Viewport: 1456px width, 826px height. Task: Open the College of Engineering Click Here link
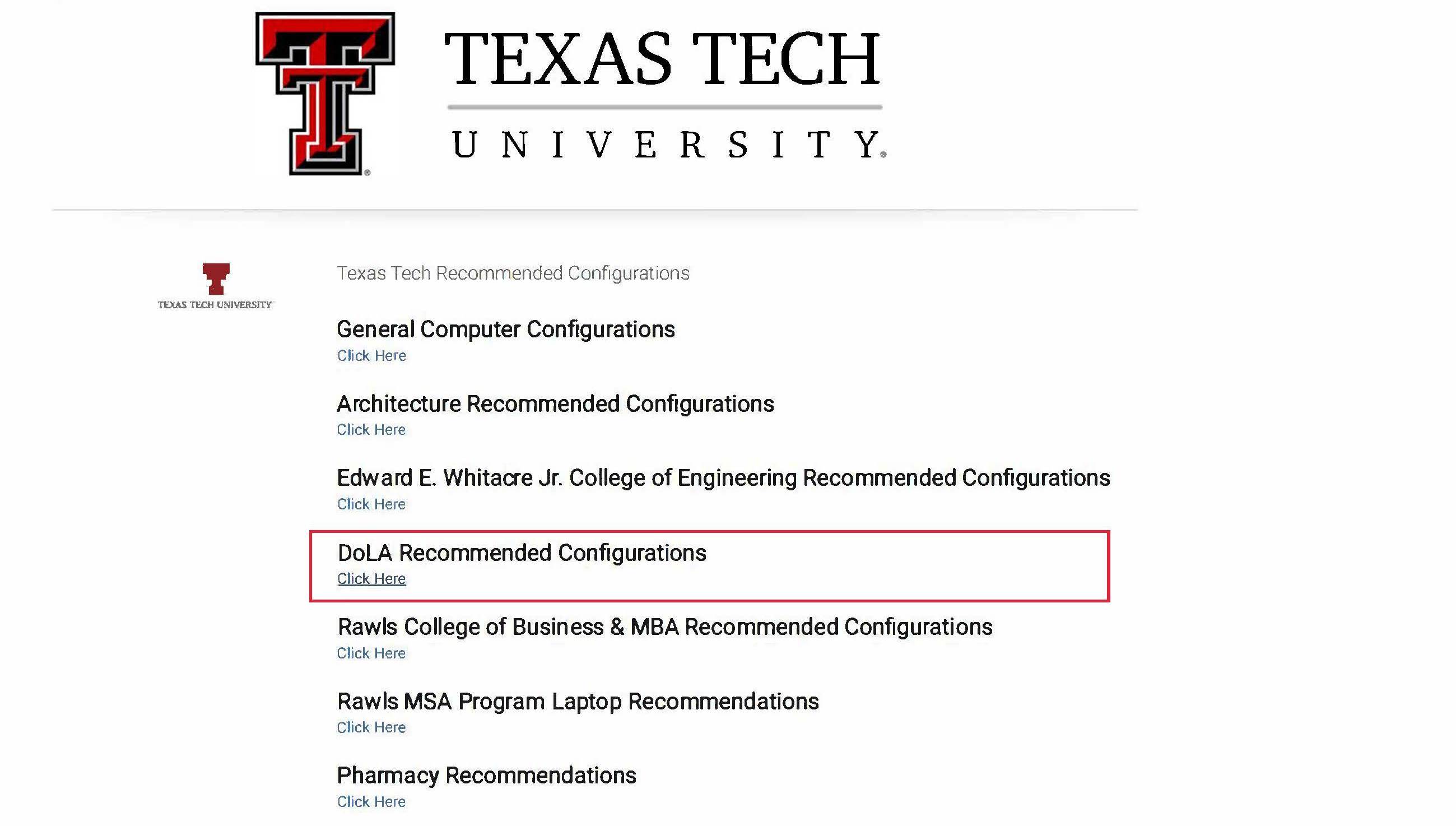tap(371, 504)
